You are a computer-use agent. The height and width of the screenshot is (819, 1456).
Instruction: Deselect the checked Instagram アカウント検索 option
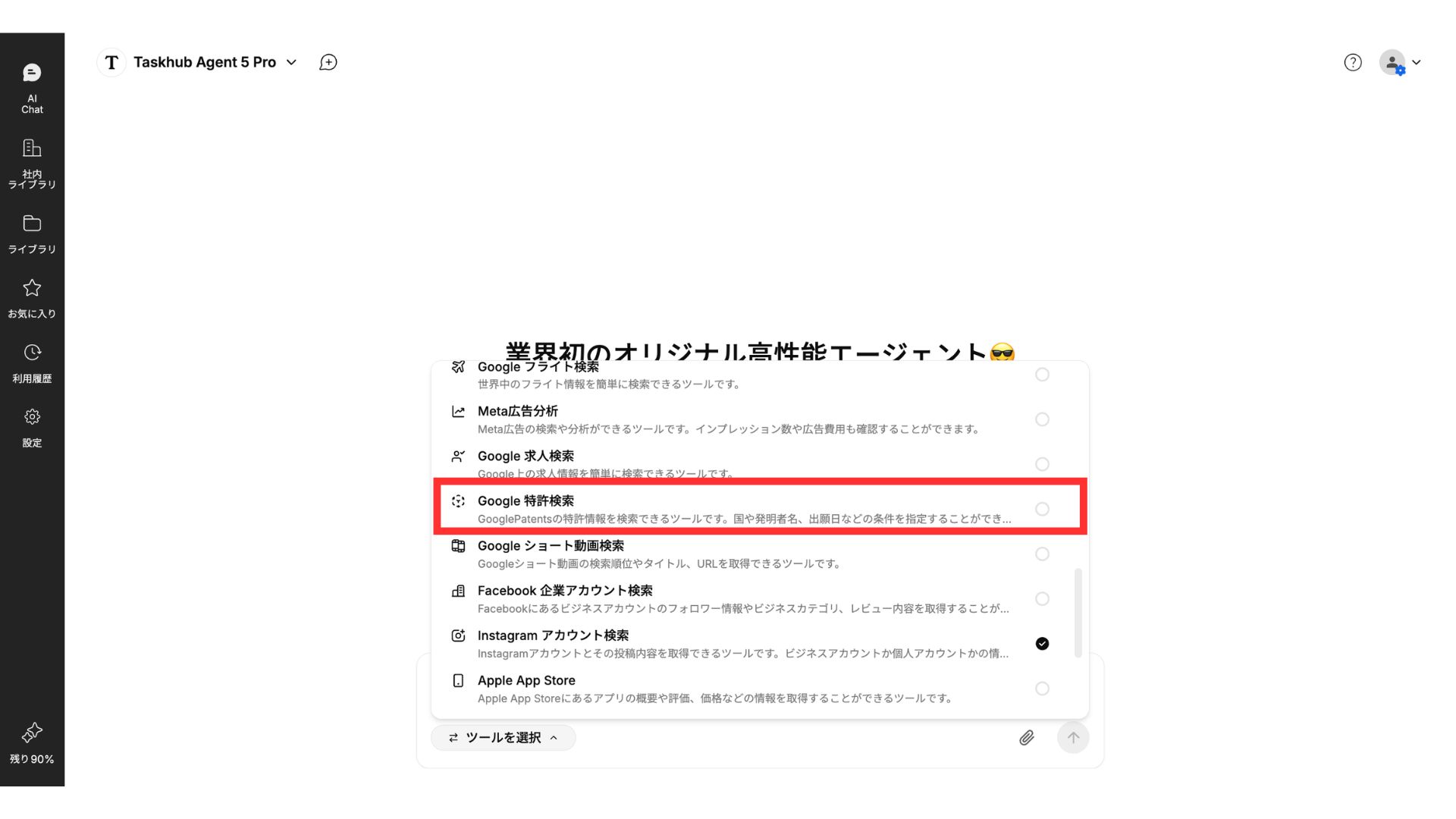click(x=1042, y=644)
